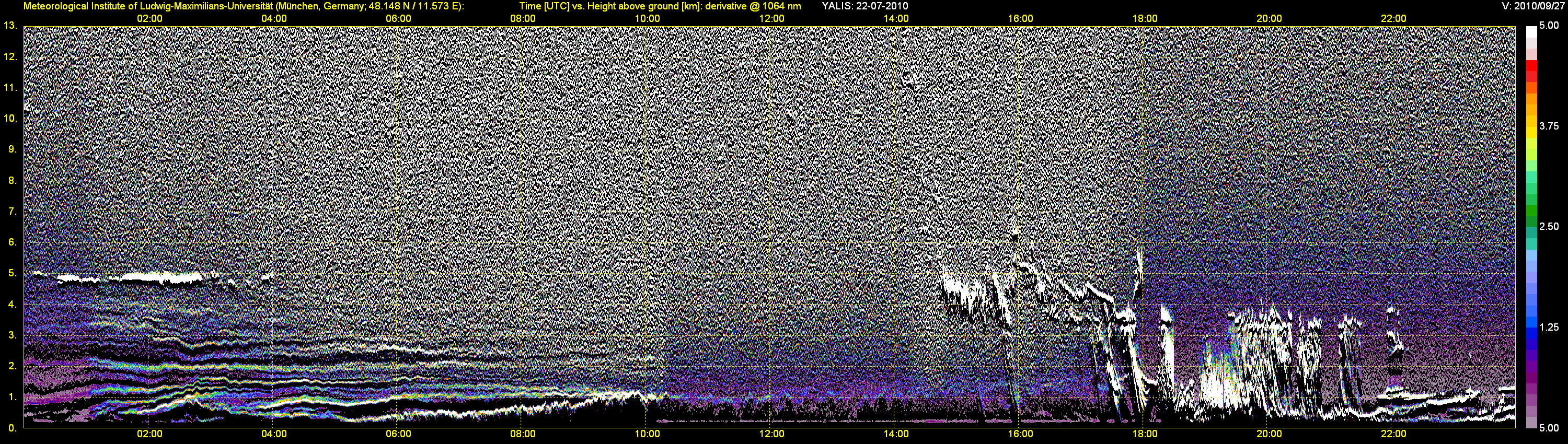The height and width of the screenshot is (444, 1568).
Task: Select "08:00" on the bottom time axis
Action: click(522, 434)
